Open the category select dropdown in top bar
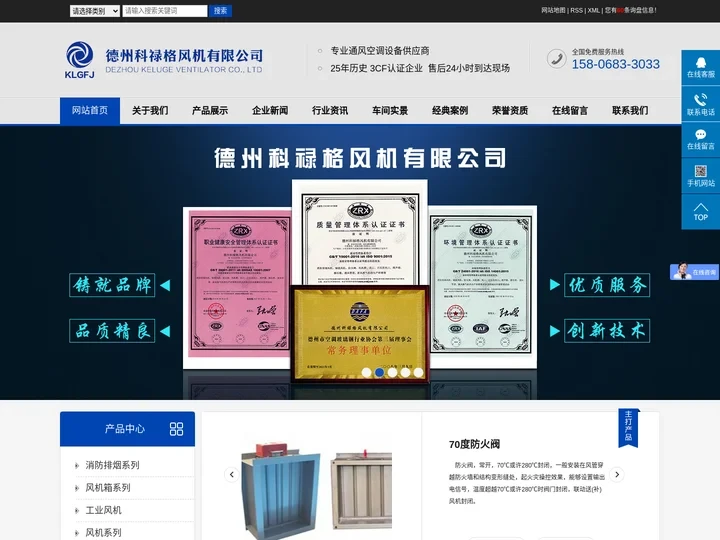720x540 pixels. pyautogui.click(x=95, y=11)
